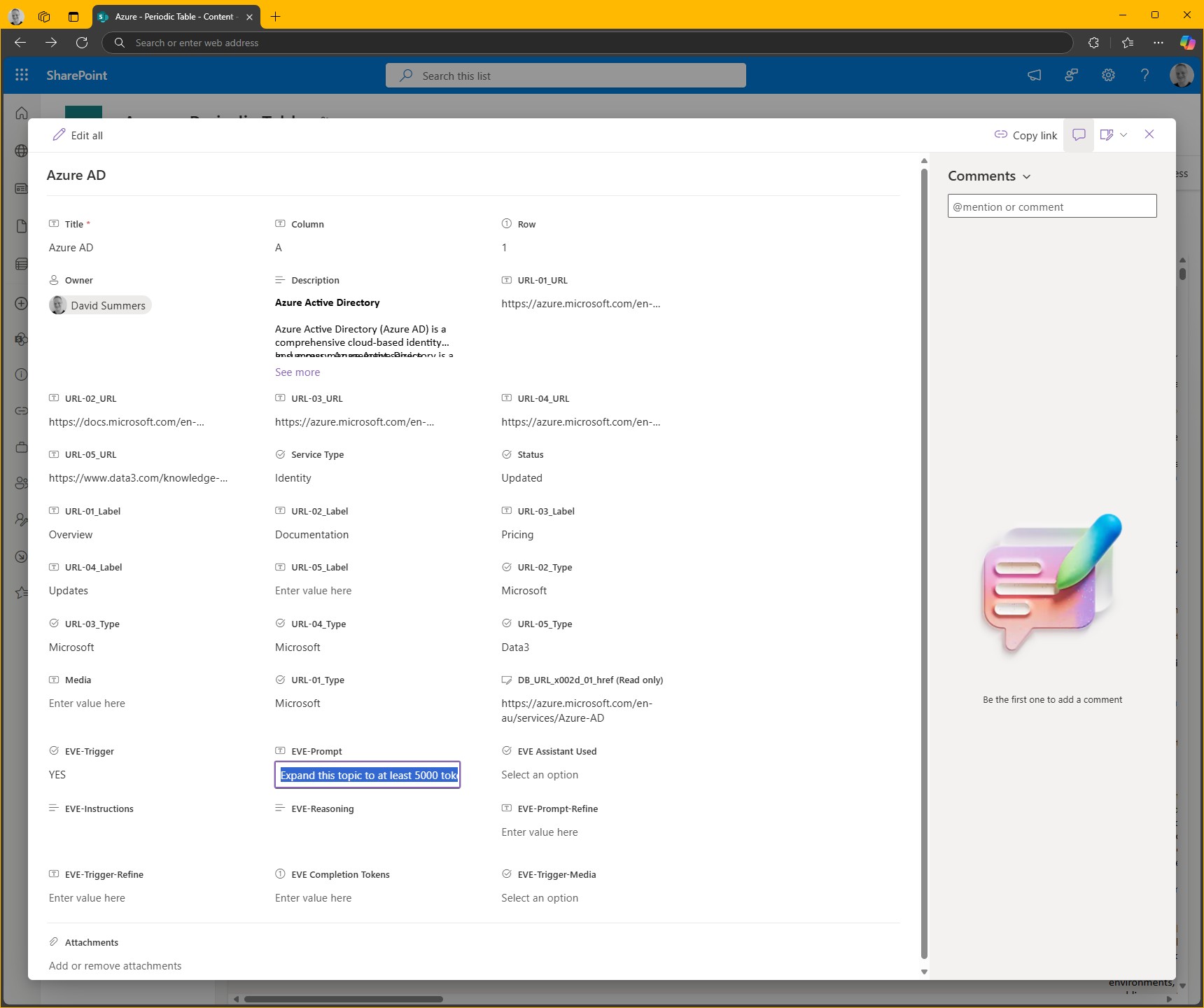Open Copilot from the browser toolbar
This screenshot has width=1204, height=1008.
[x=1187, y=43]
